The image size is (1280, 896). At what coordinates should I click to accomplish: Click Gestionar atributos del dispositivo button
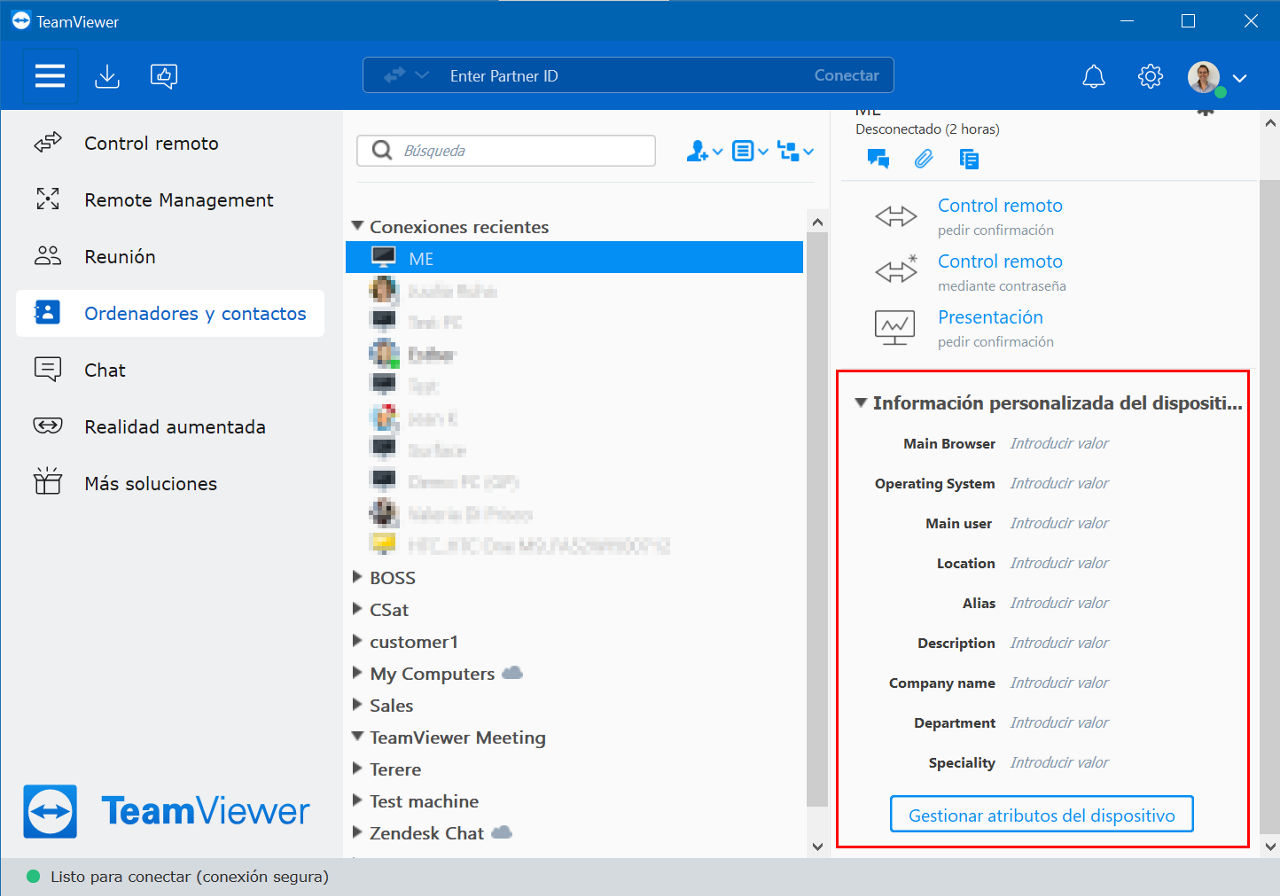(1041, 814)
